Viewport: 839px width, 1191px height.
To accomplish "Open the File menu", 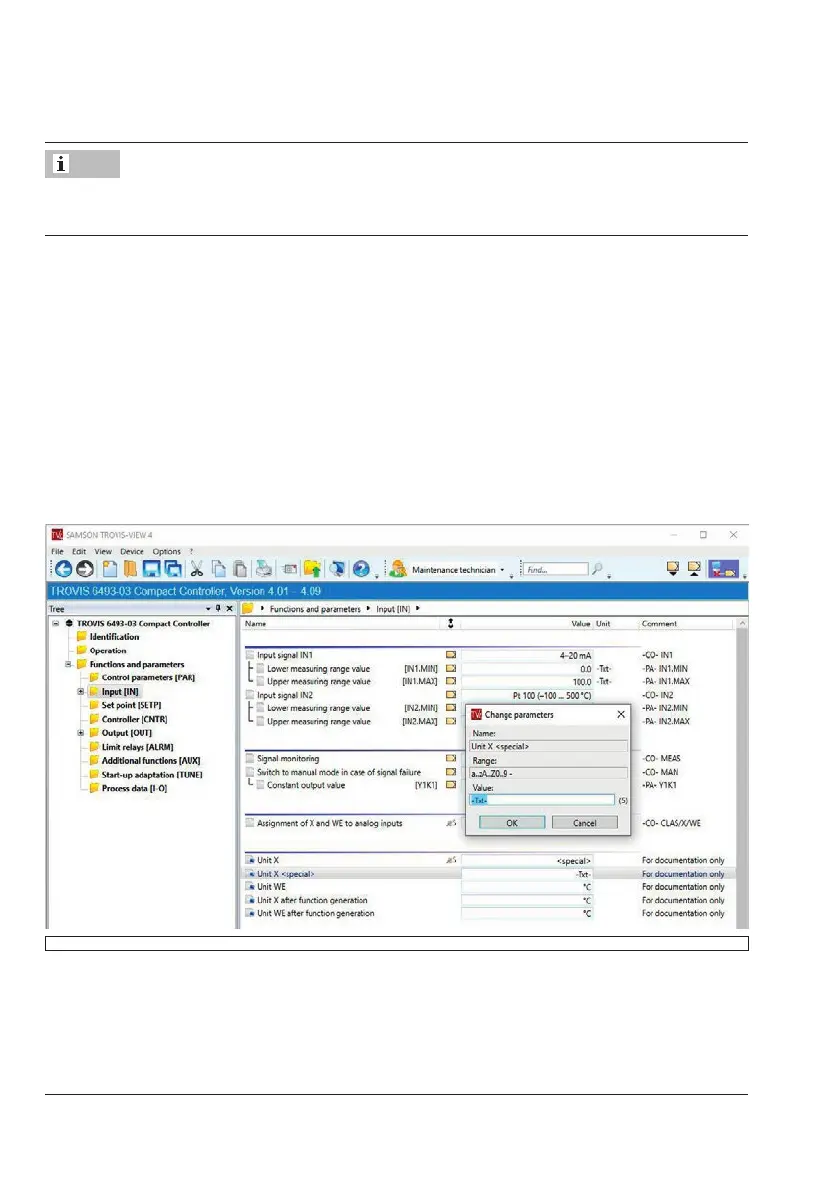I will tap(58, 551).
